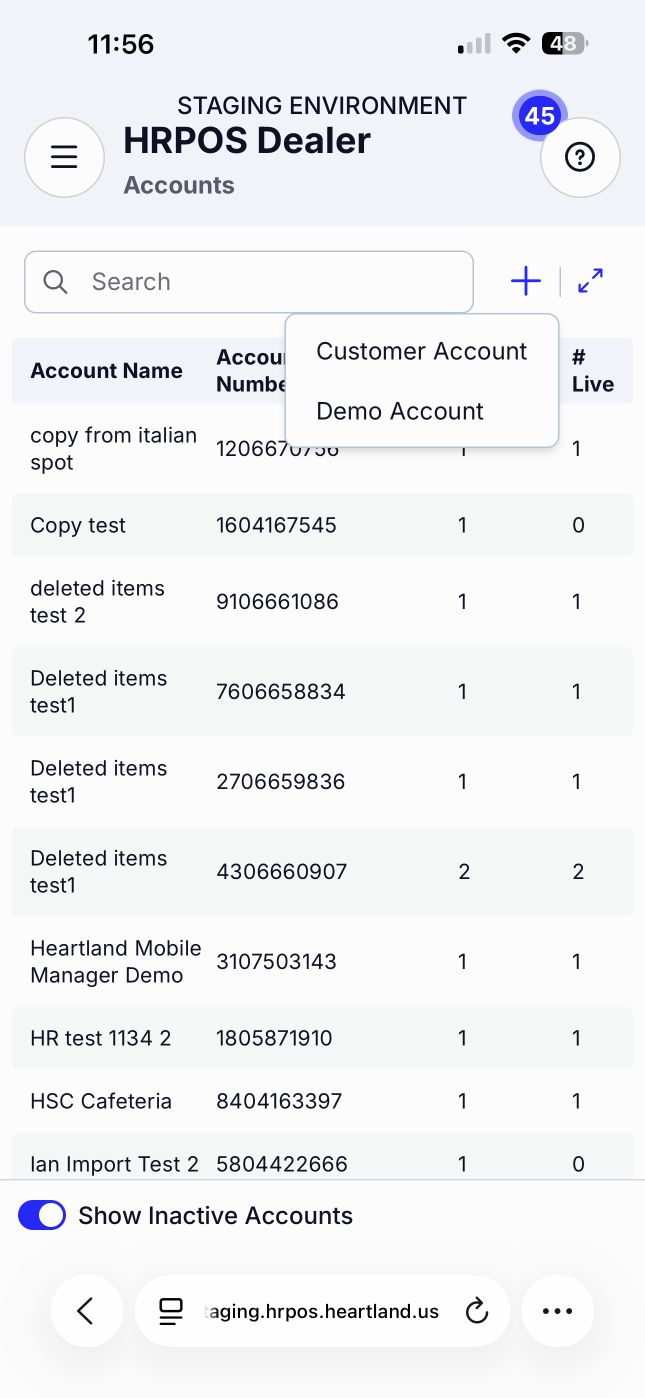Focus the Search input field

click(x=249, y=282)
